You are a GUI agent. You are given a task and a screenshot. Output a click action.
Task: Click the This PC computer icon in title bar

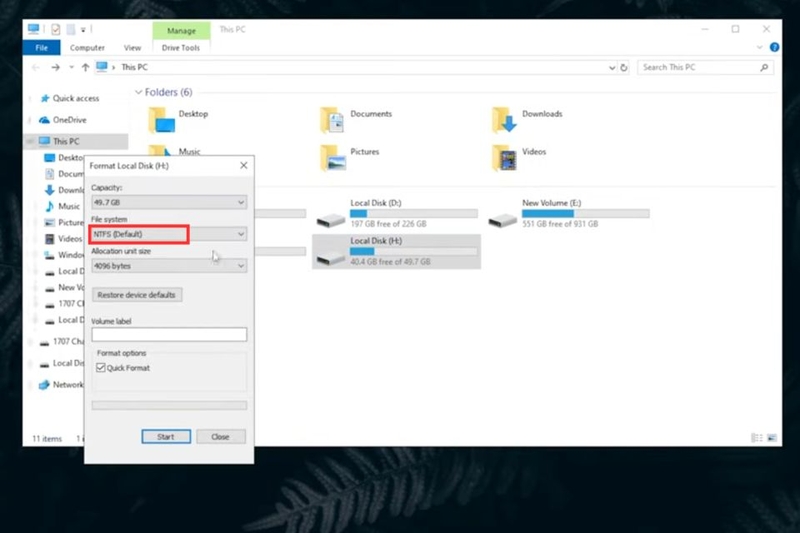[x=34, y=29]
